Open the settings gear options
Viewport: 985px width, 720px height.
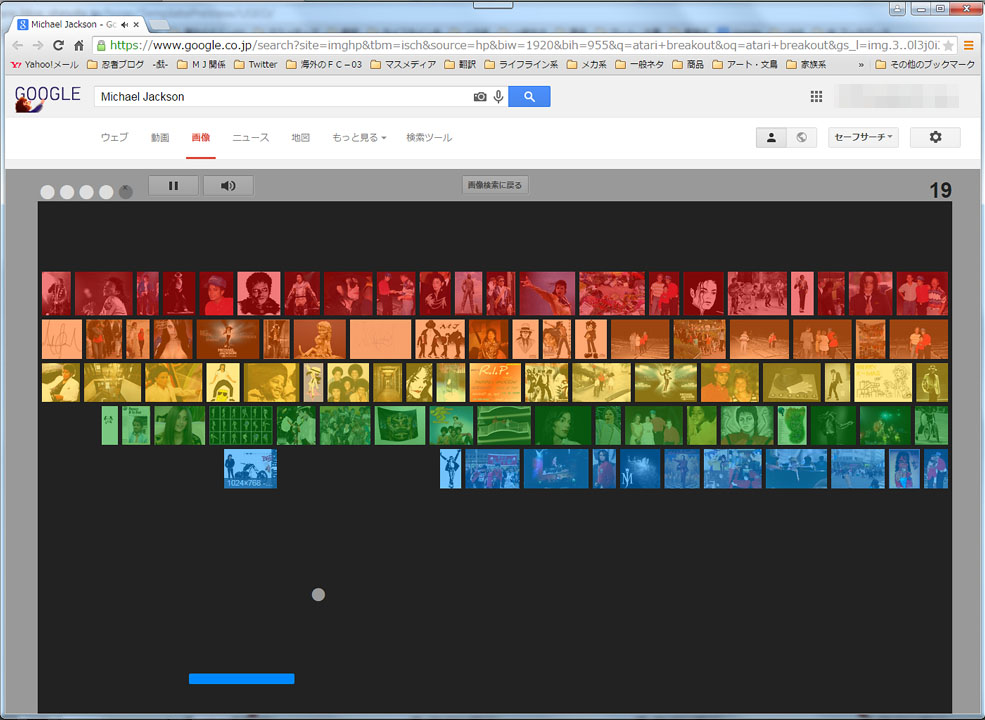(935, 137)
